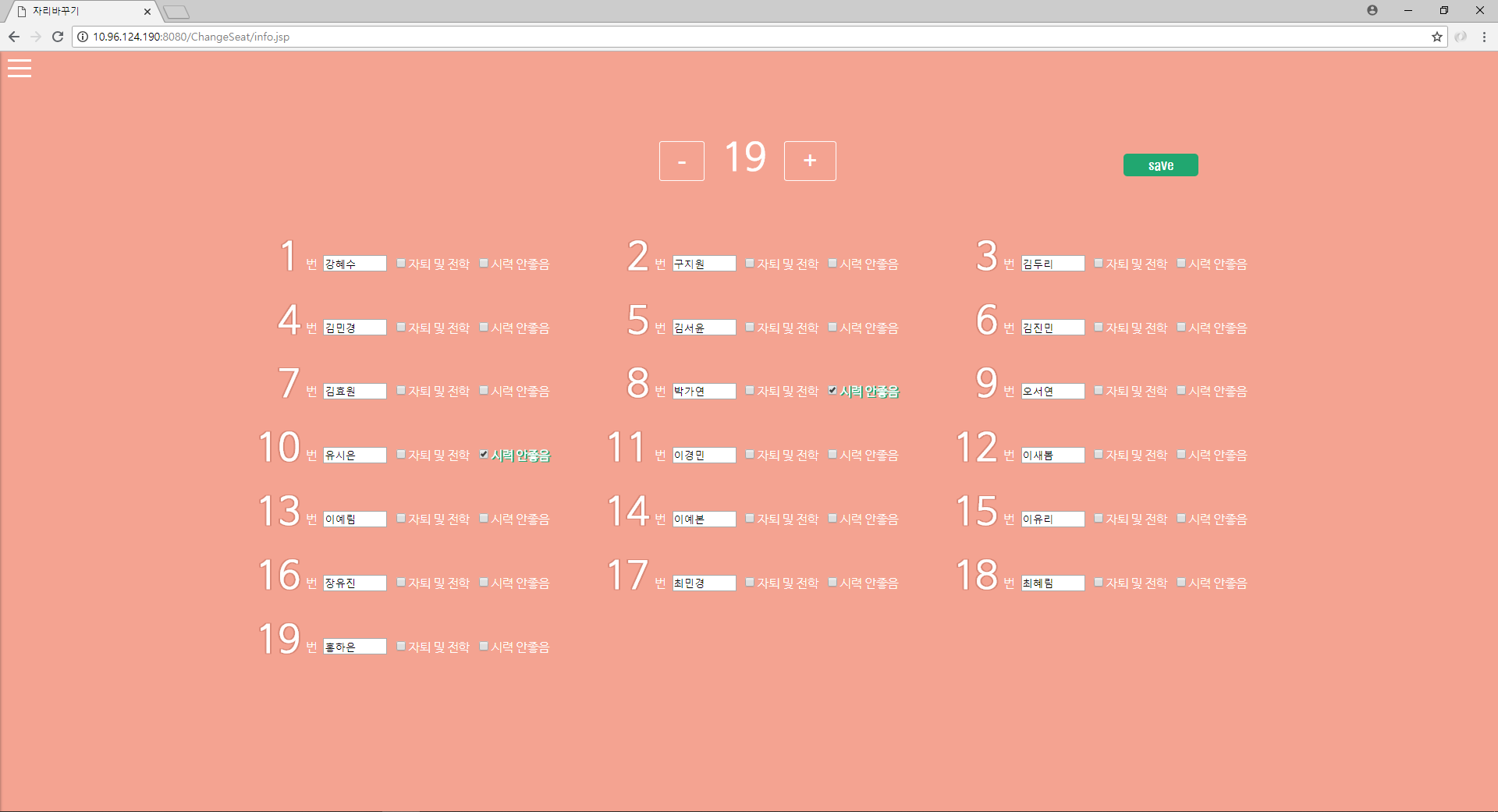Click the browser back arrow
Screen dimensions: 1498x812
(13, 36)
